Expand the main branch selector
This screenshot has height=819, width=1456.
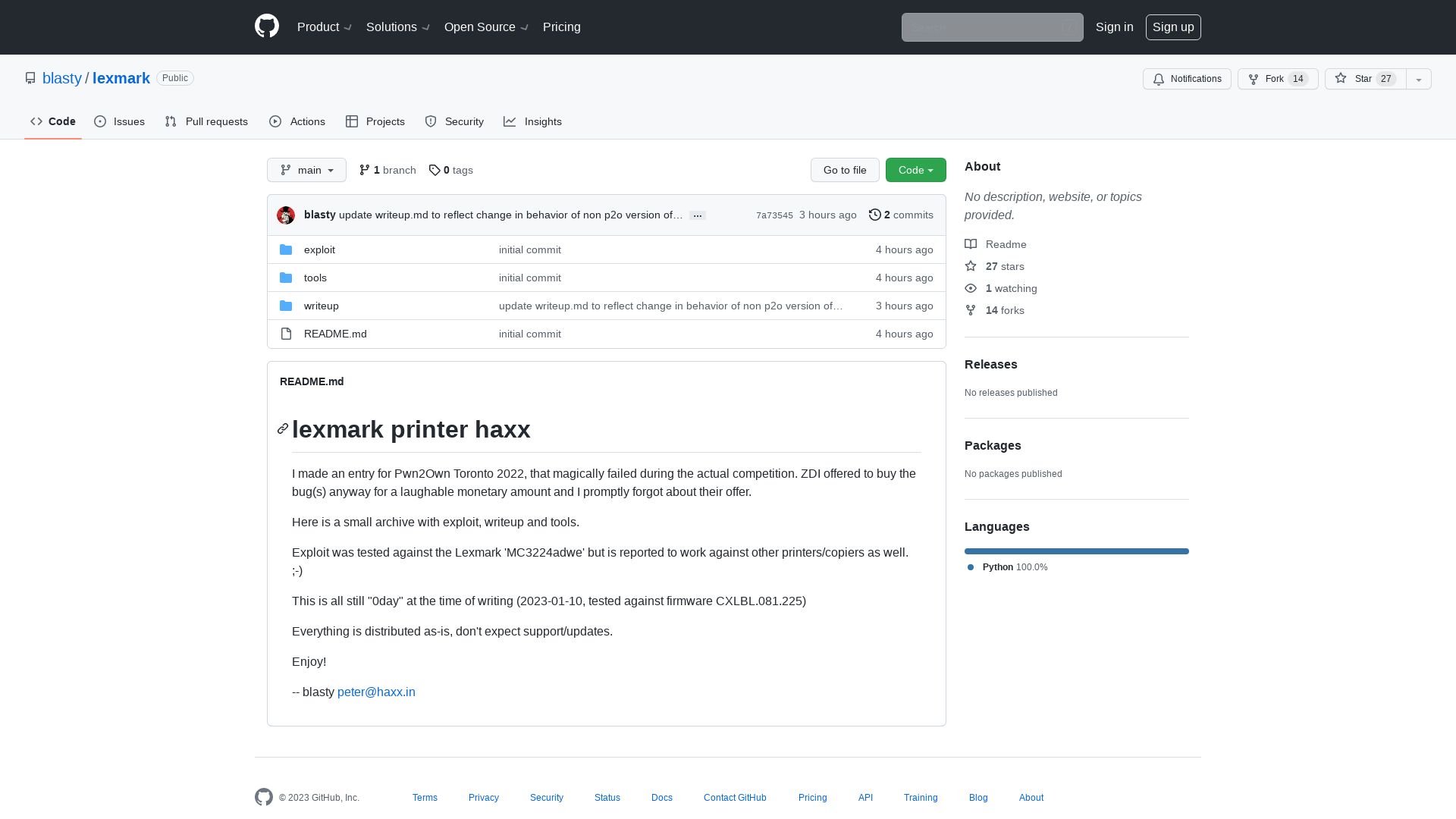(306, 170)
